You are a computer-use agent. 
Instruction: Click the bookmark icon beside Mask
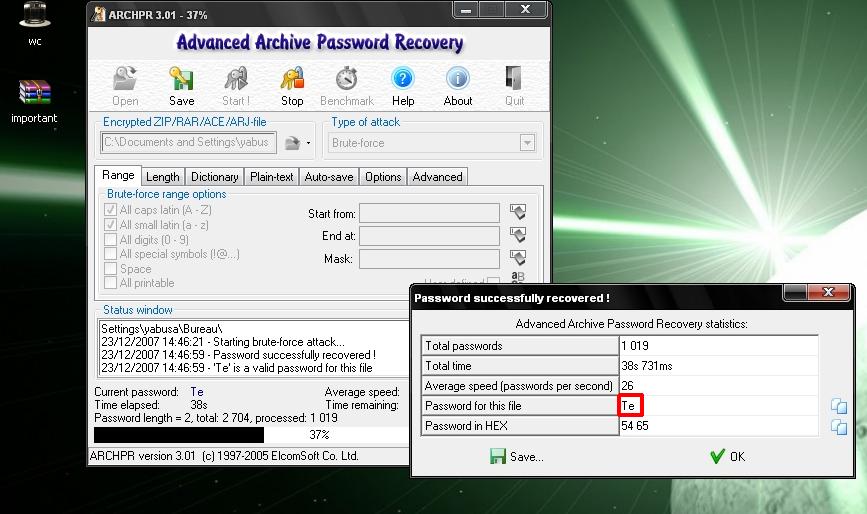click(x=518, y=258)
